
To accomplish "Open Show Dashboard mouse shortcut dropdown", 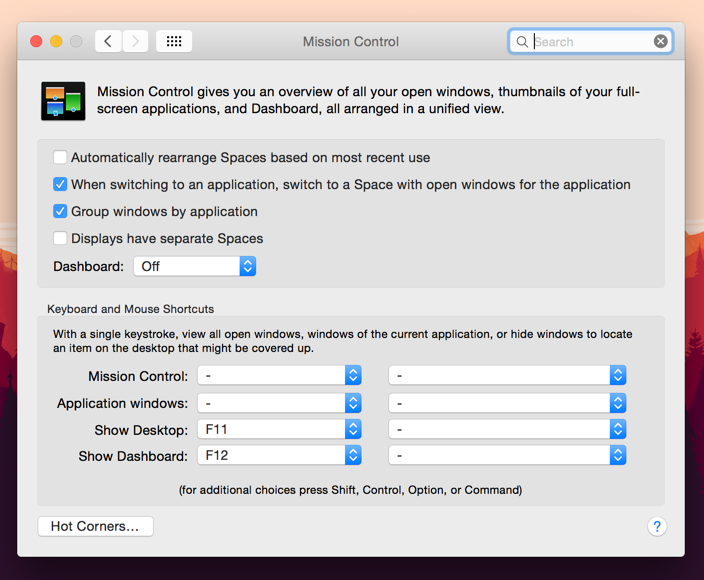I will point(507,456).
